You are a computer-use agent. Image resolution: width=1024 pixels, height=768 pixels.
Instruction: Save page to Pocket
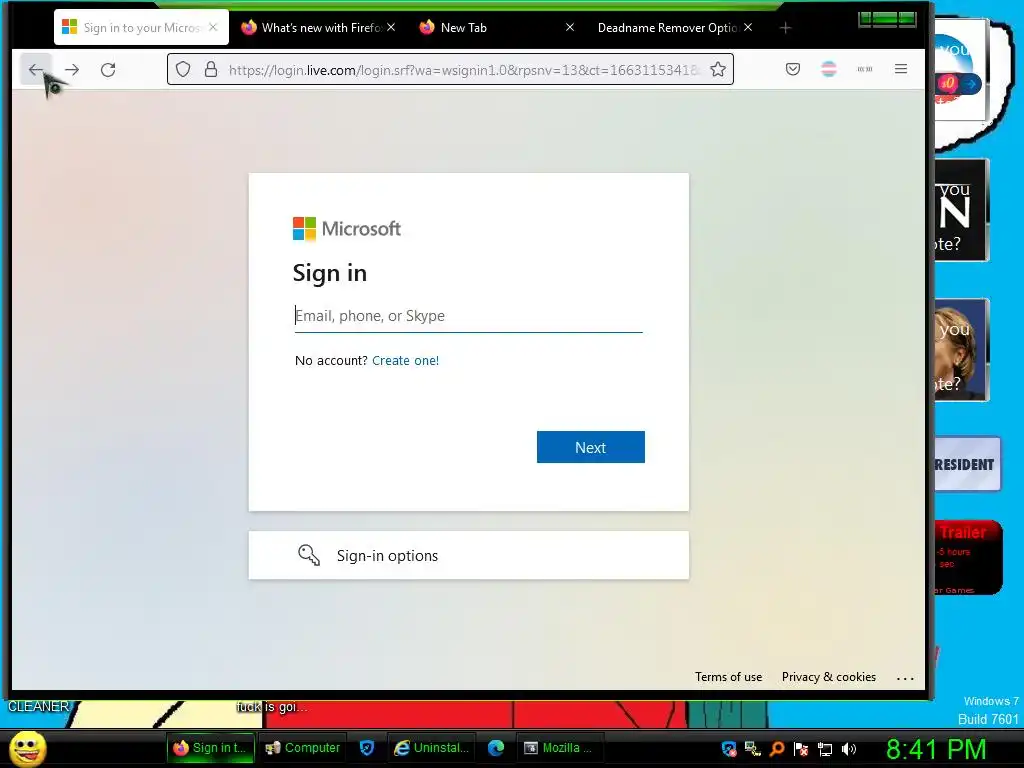click(793, 69)
